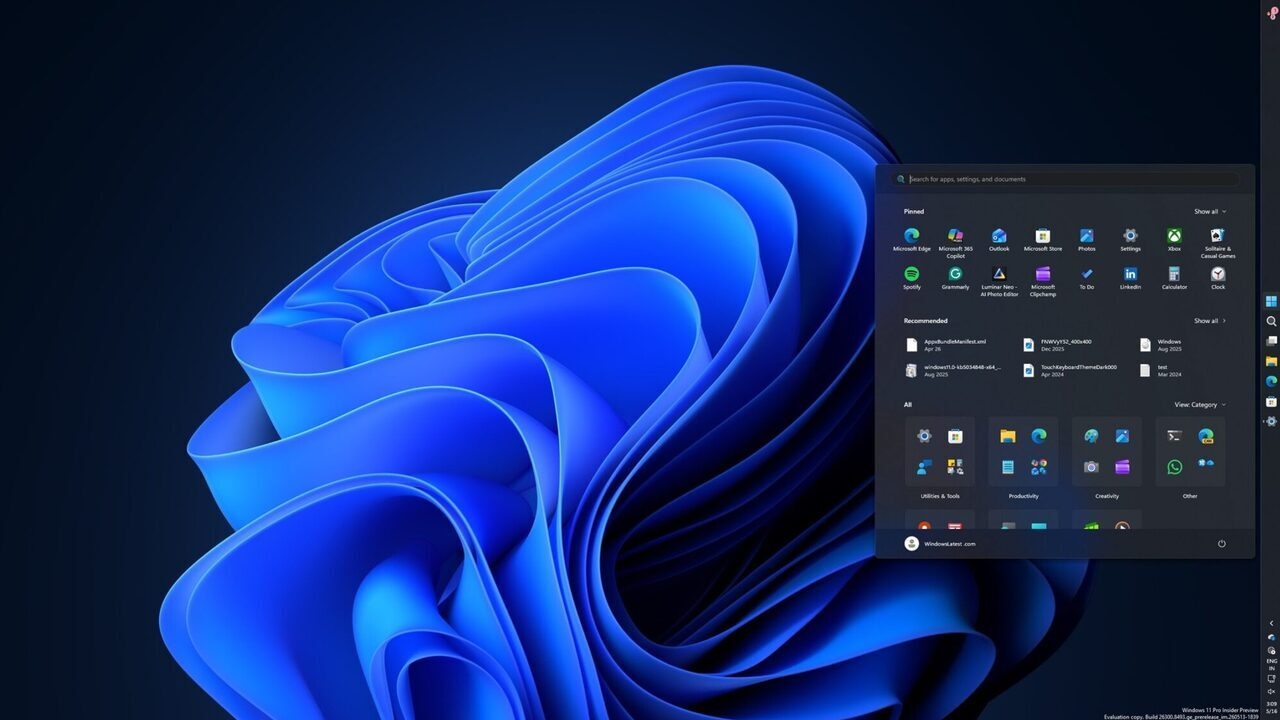Open Microsoft Store from the taskbar
This screenshot has width=1280, height=720.
[1271, 401]
